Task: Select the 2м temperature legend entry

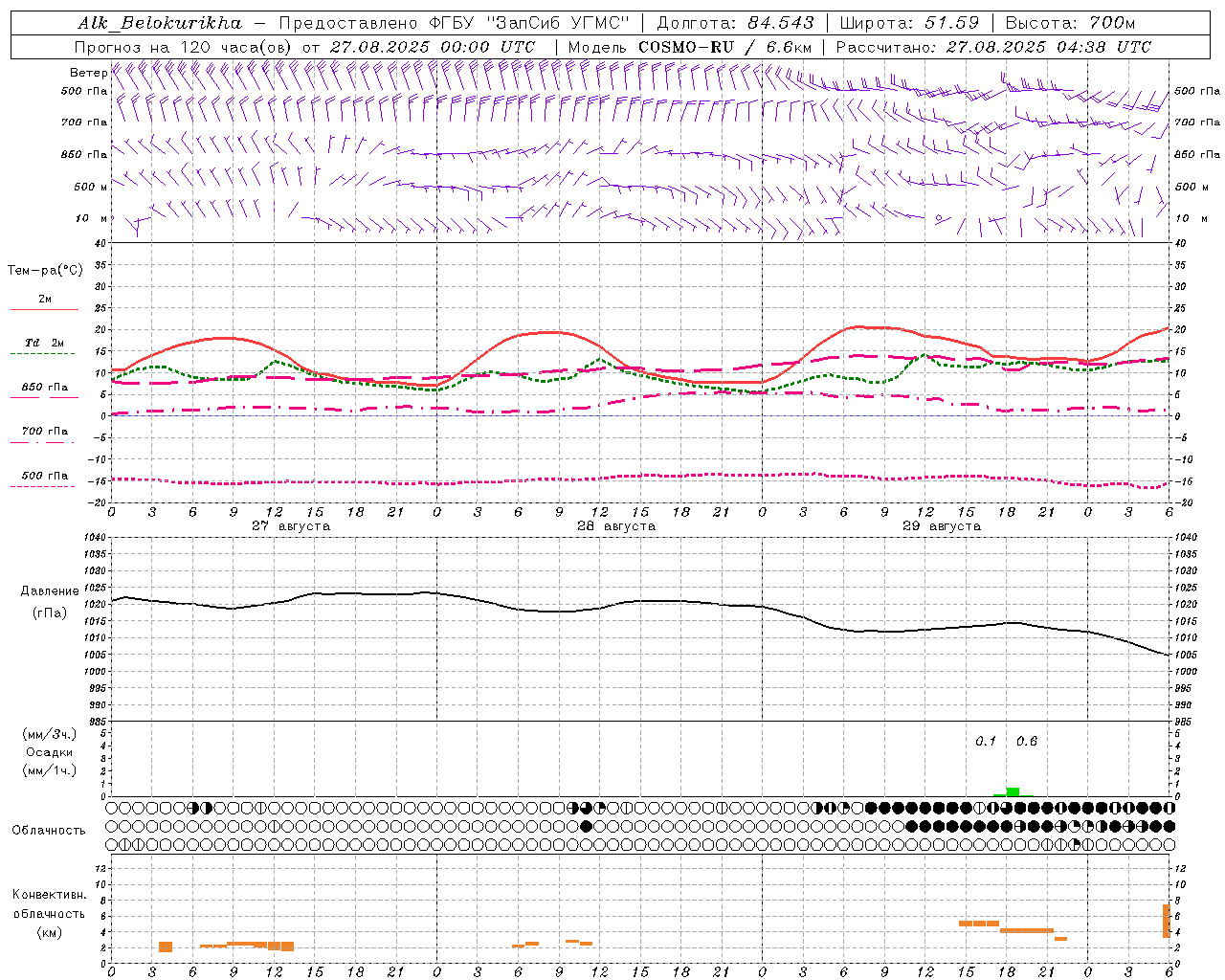Action: pyautogui.click(x=45, y=300)
